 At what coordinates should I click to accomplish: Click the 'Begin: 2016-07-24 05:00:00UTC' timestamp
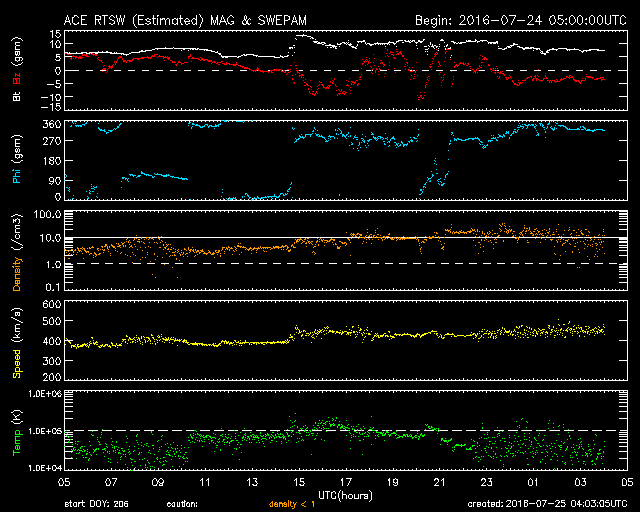pyautogui.click(x=521, y=20)
